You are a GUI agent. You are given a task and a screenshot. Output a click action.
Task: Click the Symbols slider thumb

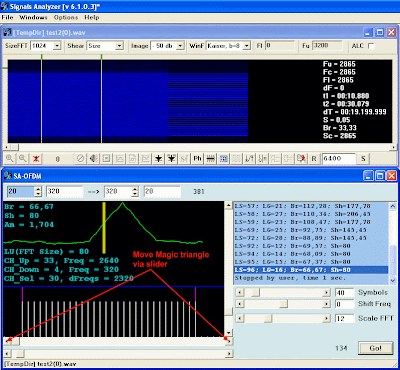click(255, 293)
